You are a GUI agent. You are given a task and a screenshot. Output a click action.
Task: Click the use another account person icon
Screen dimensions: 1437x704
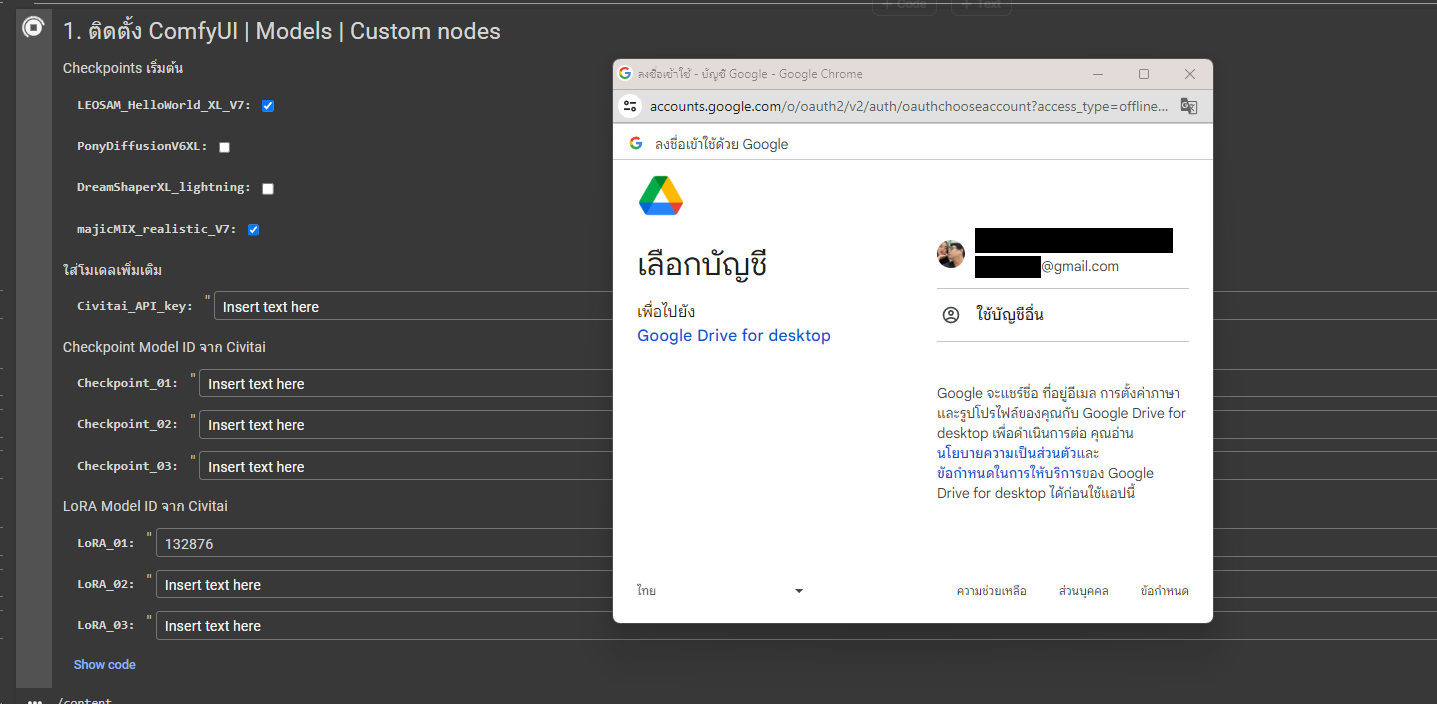tap(951, 315)
